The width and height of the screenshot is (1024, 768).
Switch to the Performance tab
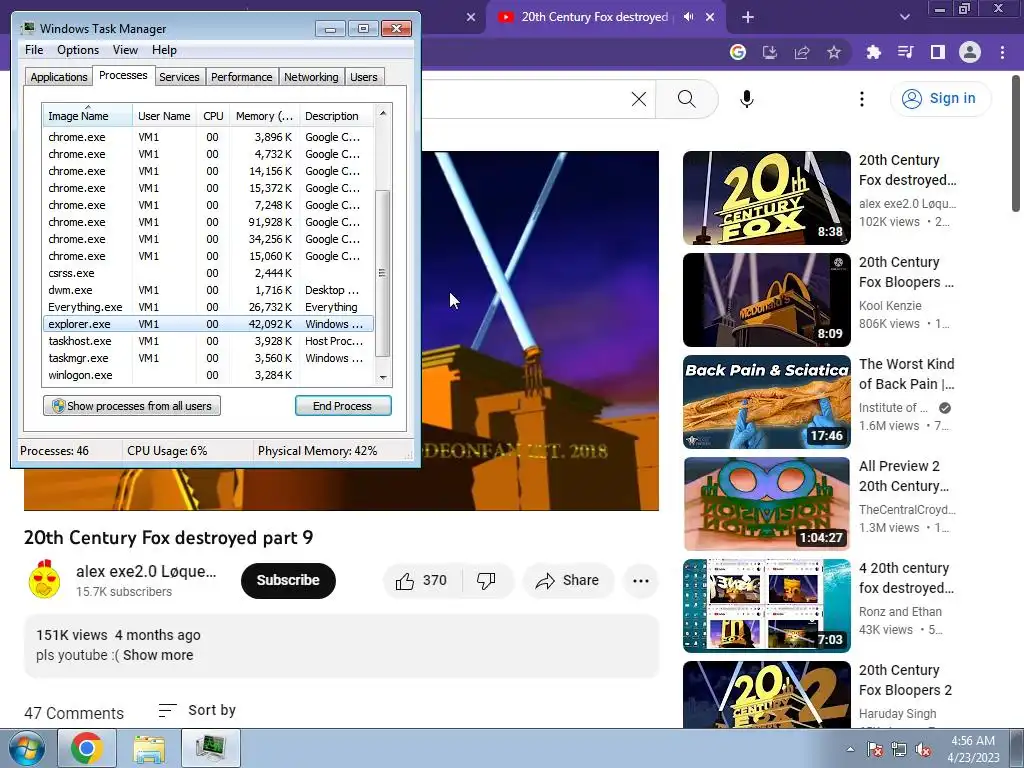pyautogui.click(x=241, y=77)
